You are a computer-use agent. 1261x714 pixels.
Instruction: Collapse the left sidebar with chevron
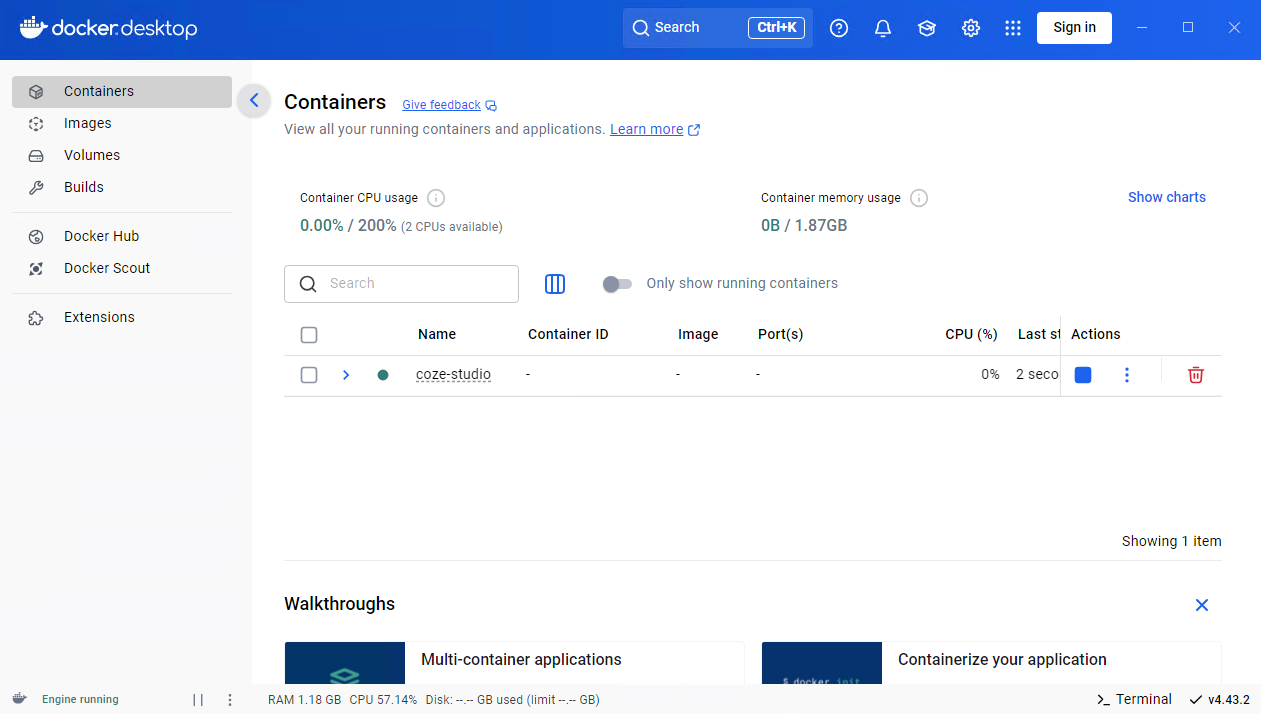tap(254, 100)
